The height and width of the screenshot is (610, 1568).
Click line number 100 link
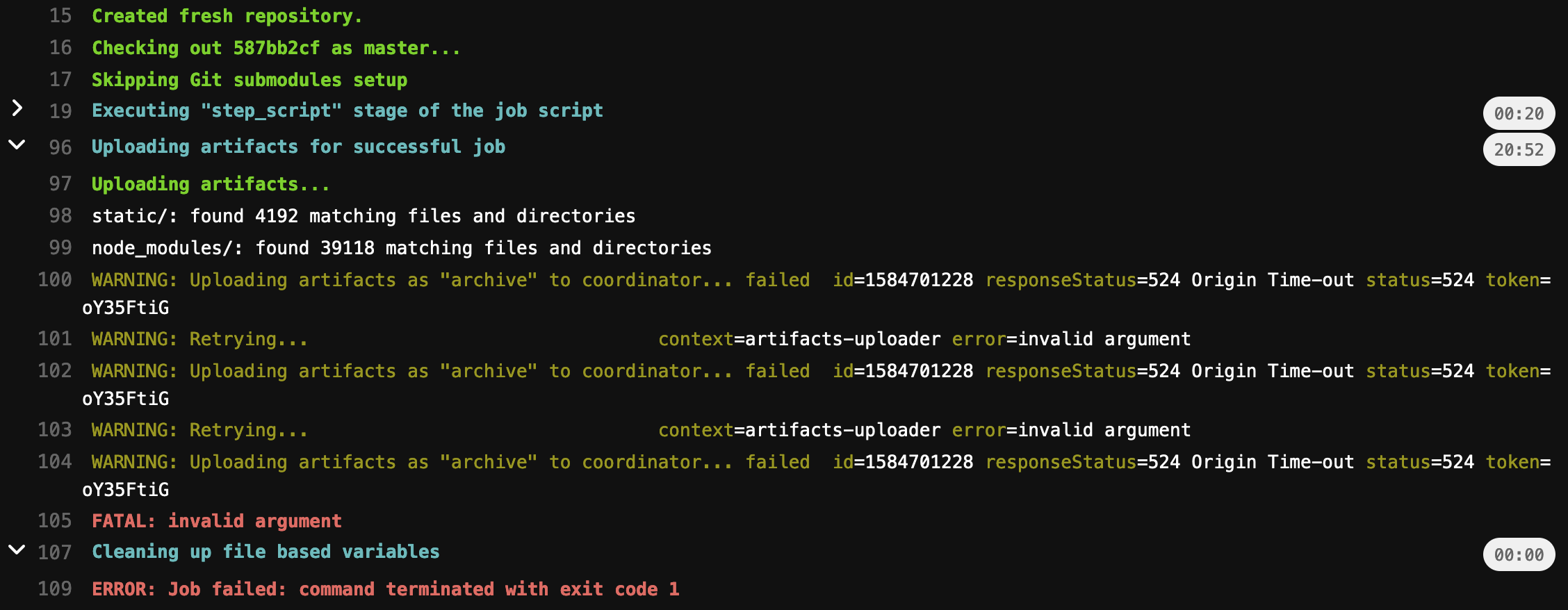tap(55, 279)
